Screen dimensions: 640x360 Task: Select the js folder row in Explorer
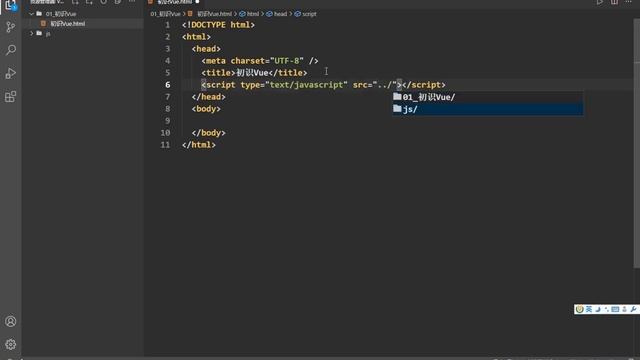tap(82, 33)
